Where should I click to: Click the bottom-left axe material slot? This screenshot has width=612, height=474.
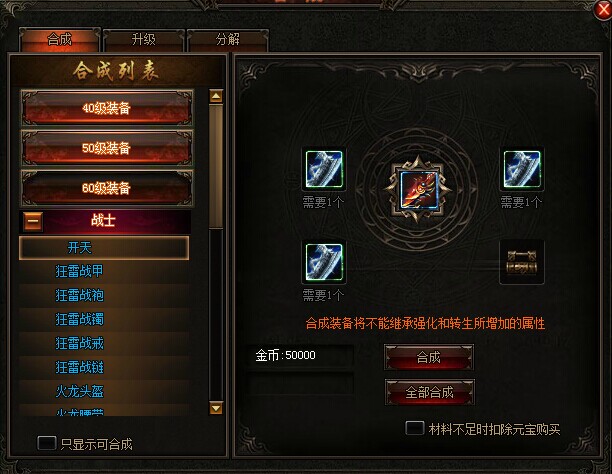[x=324, y=262]
